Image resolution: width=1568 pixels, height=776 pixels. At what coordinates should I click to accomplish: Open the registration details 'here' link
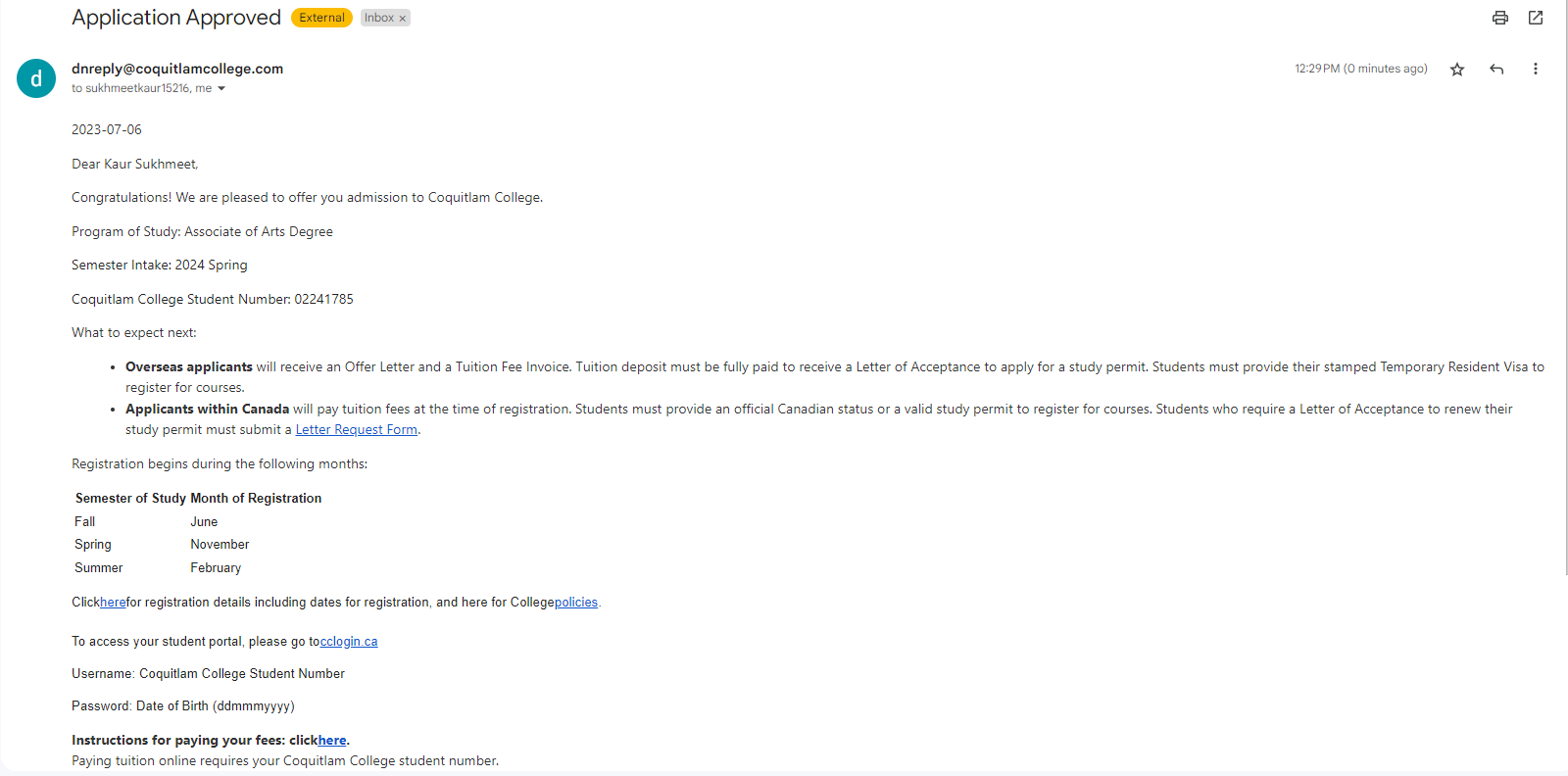coord(113,603)
